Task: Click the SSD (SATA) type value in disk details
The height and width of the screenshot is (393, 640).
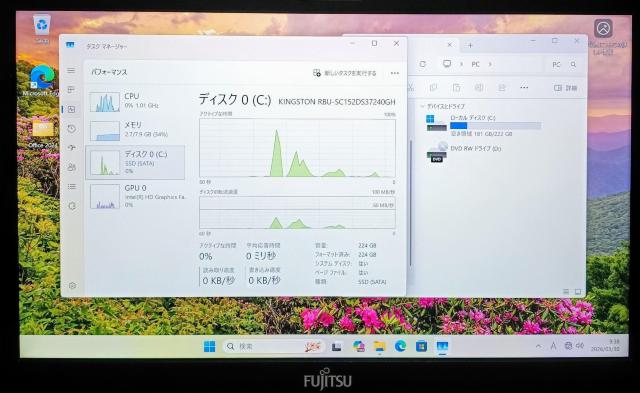Action: coord(372,282)
